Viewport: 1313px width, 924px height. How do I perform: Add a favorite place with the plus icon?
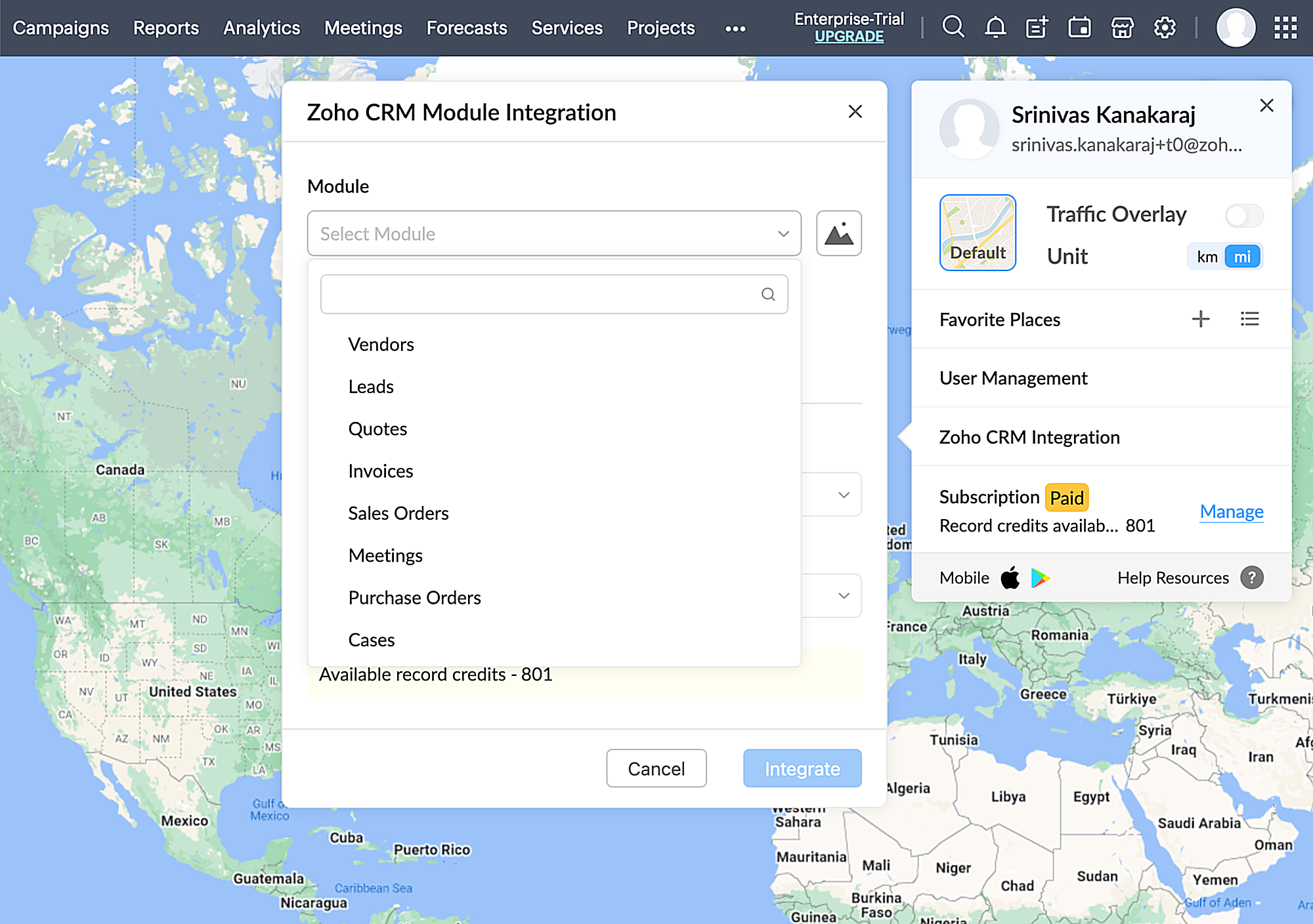1200,320
